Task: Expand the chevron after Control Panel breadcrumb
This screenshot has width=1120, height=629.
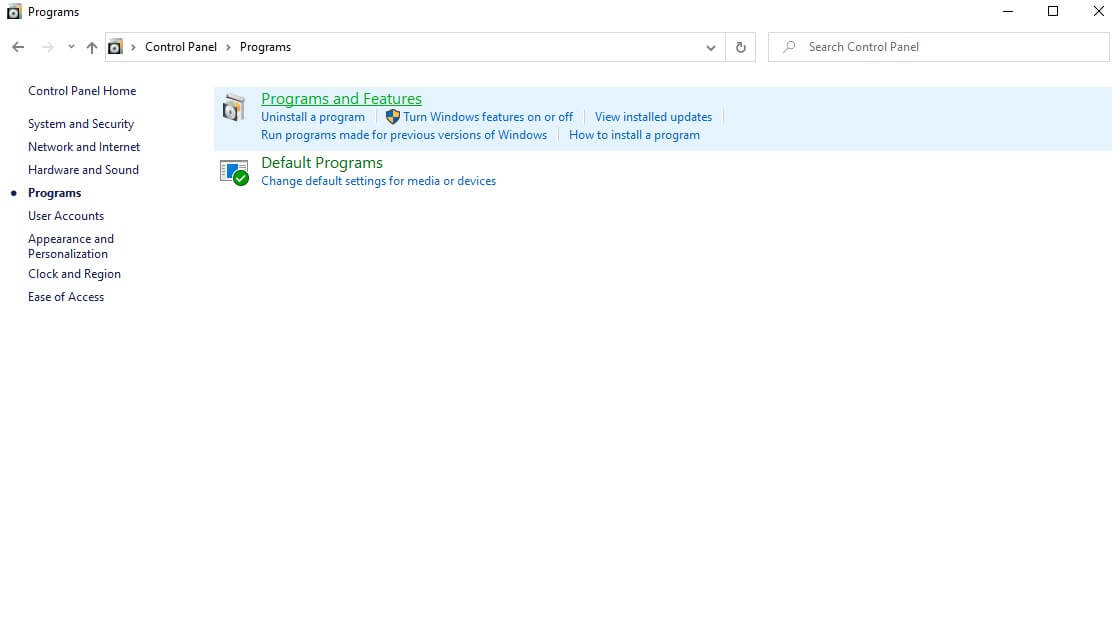Action: tap(229, 47)
